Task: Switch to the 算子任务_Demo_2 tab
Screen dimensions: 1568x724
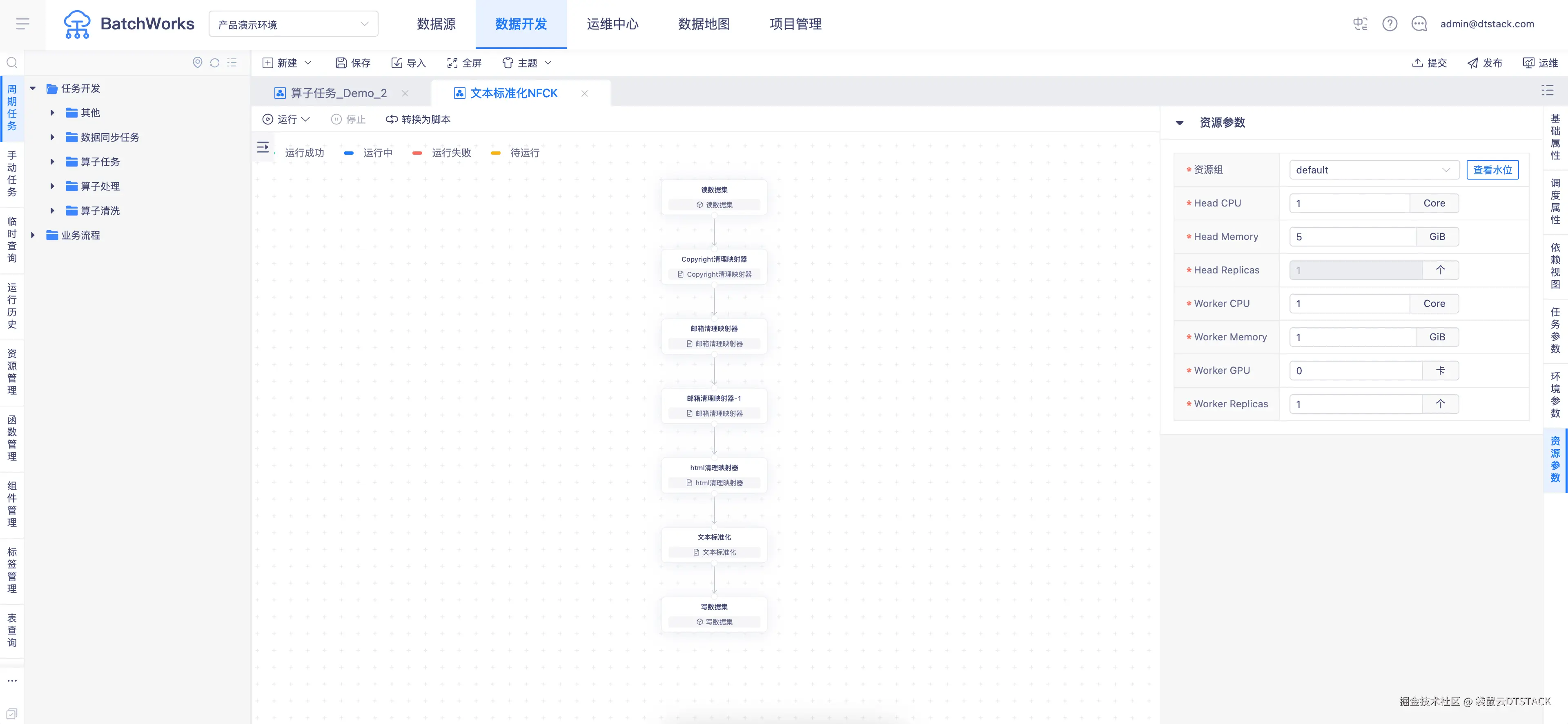Action: 339,93
